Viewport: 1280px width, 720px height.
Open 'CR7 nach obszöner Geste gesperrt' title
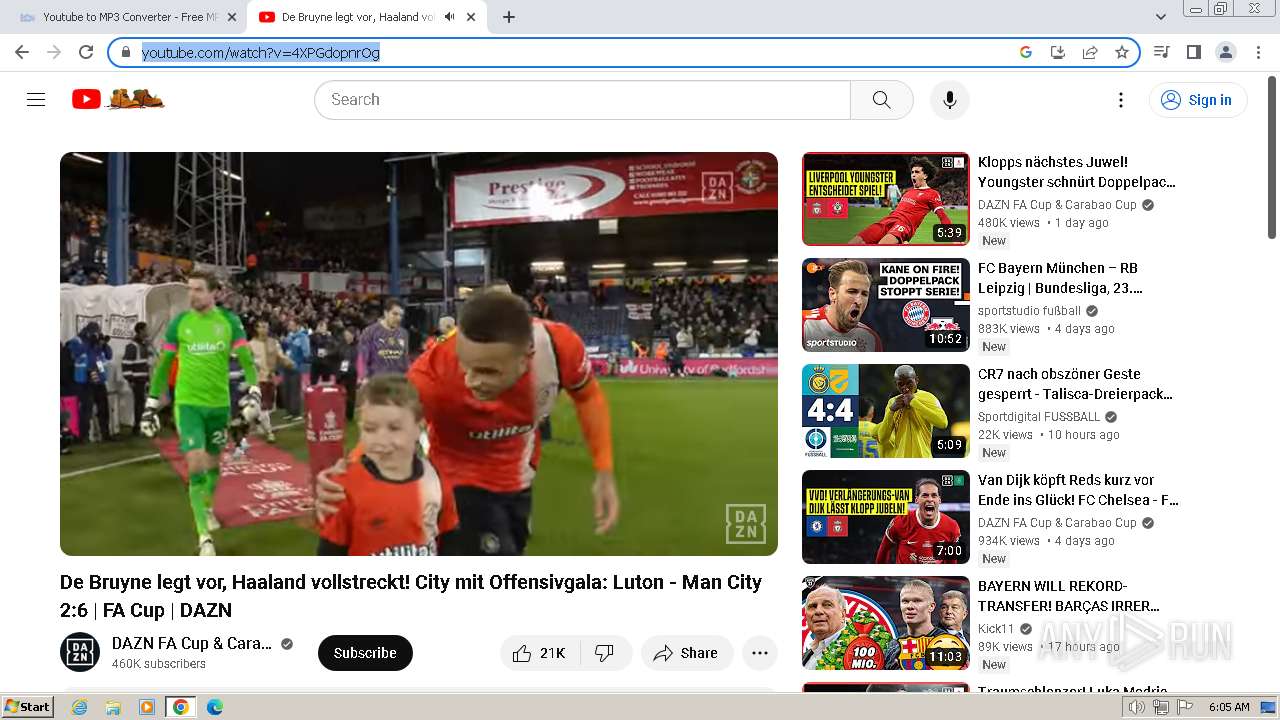click(1075, 384)
